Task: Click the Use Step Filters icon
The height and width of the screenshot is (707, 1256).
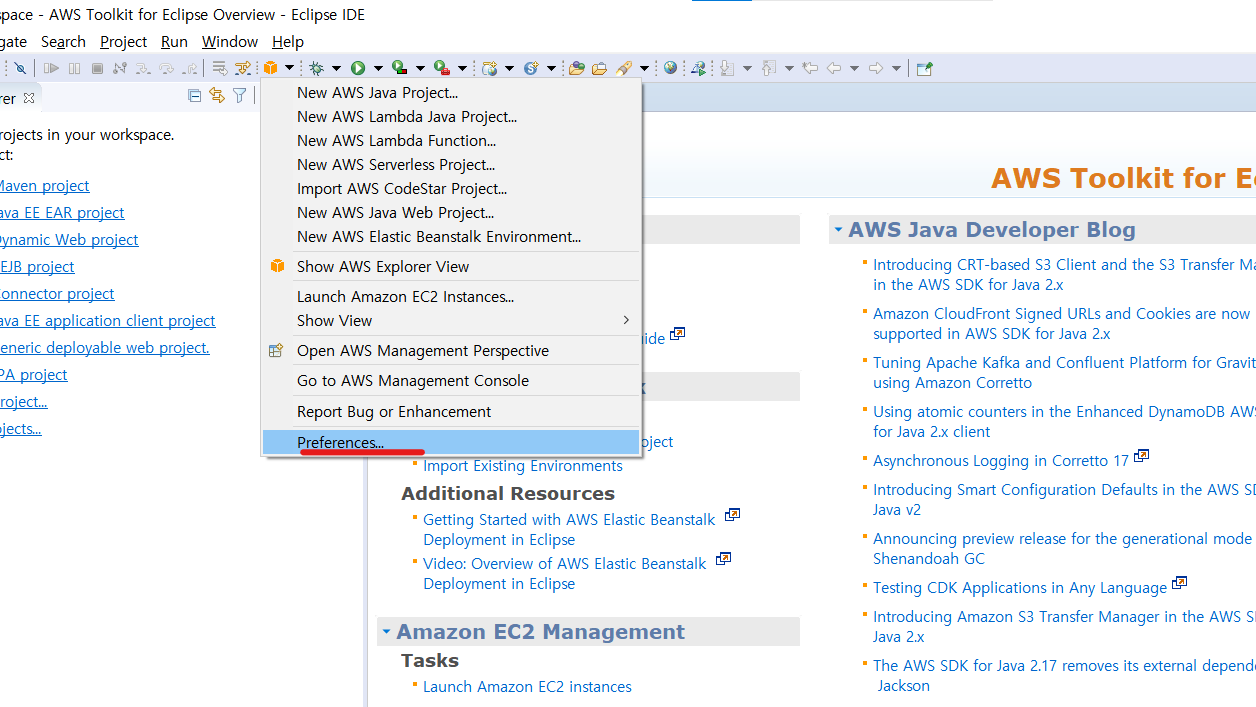Action: (x=243, y=68)
